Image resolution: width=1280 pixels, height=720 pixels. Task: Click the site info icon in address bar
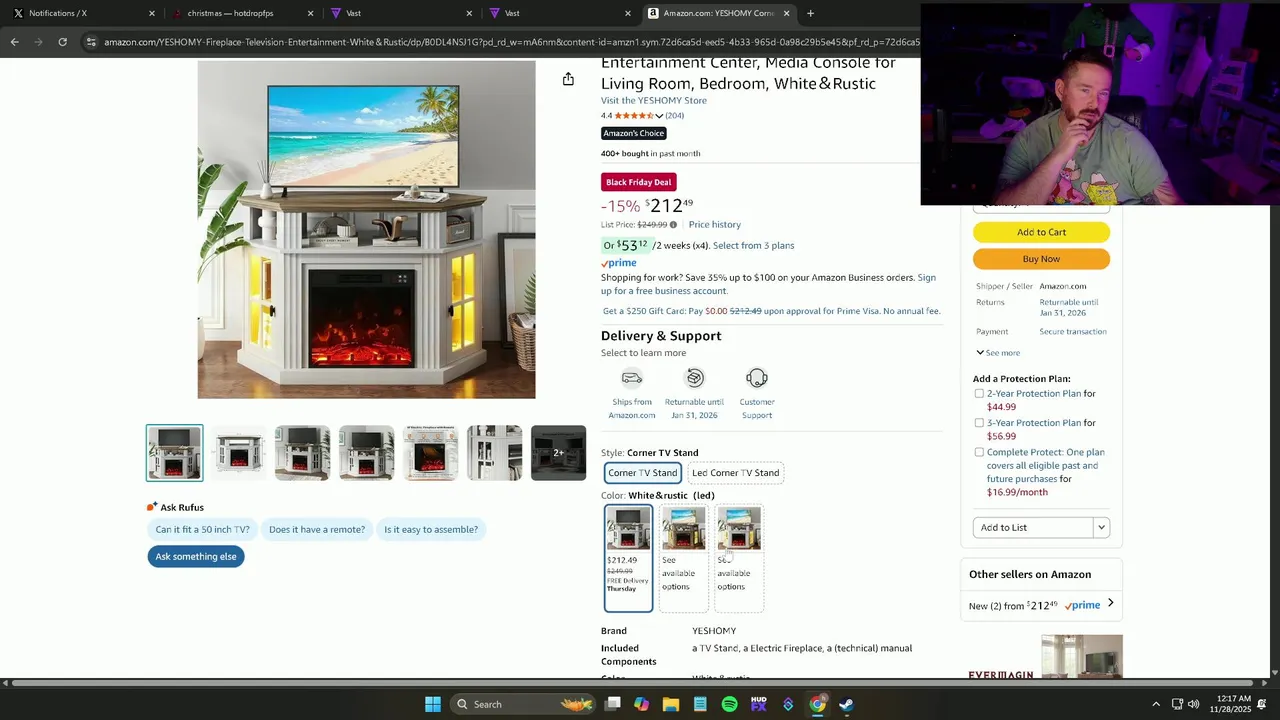(91, 42)
